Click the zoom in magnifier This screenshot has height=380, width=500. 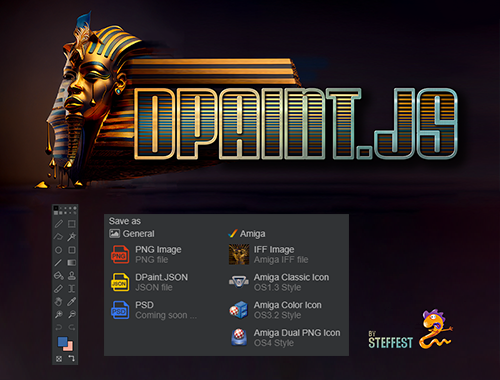tap(58, 314)
